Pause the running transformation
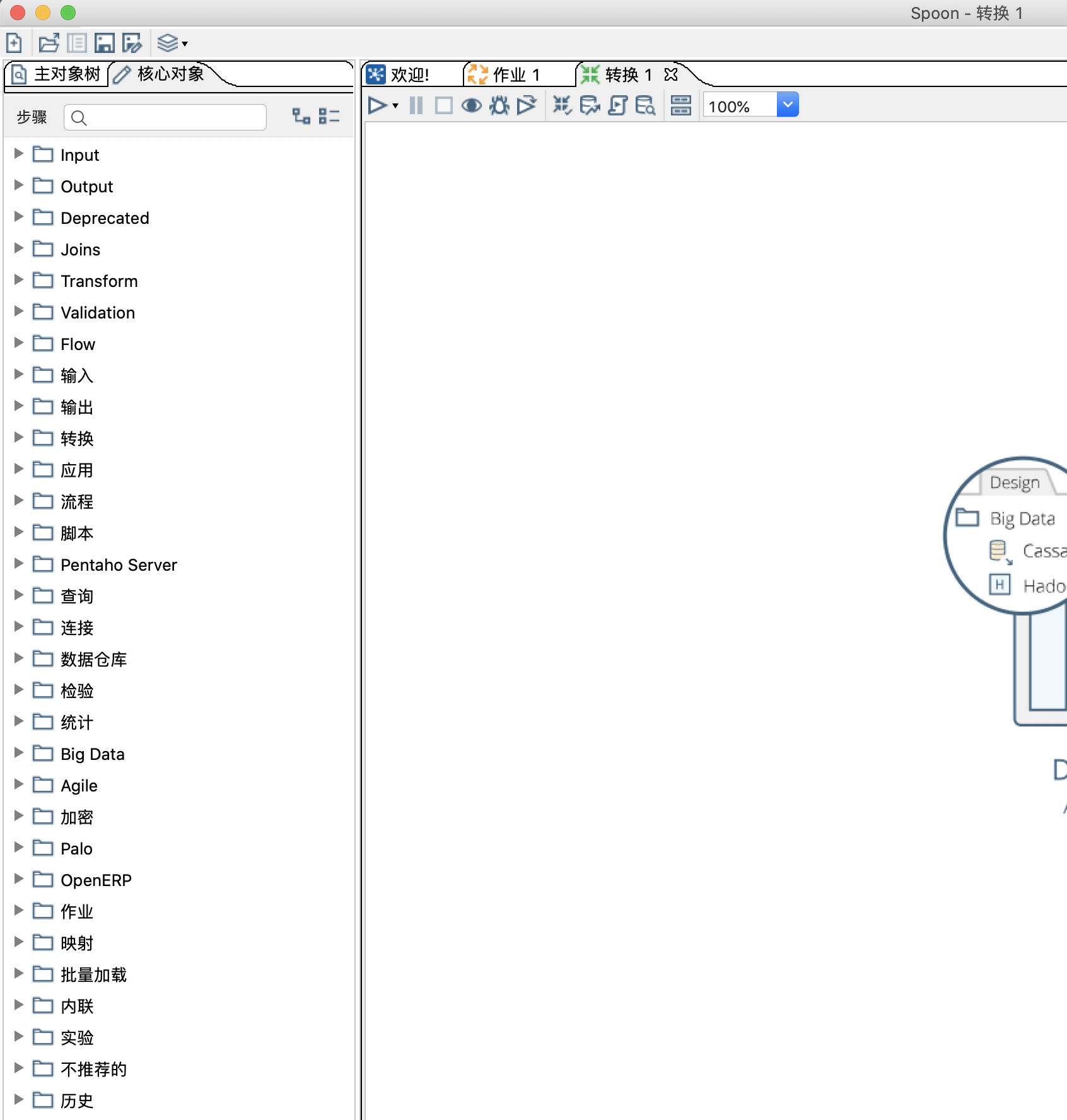Screen dimensions: 1067x1120 [416, 105]
